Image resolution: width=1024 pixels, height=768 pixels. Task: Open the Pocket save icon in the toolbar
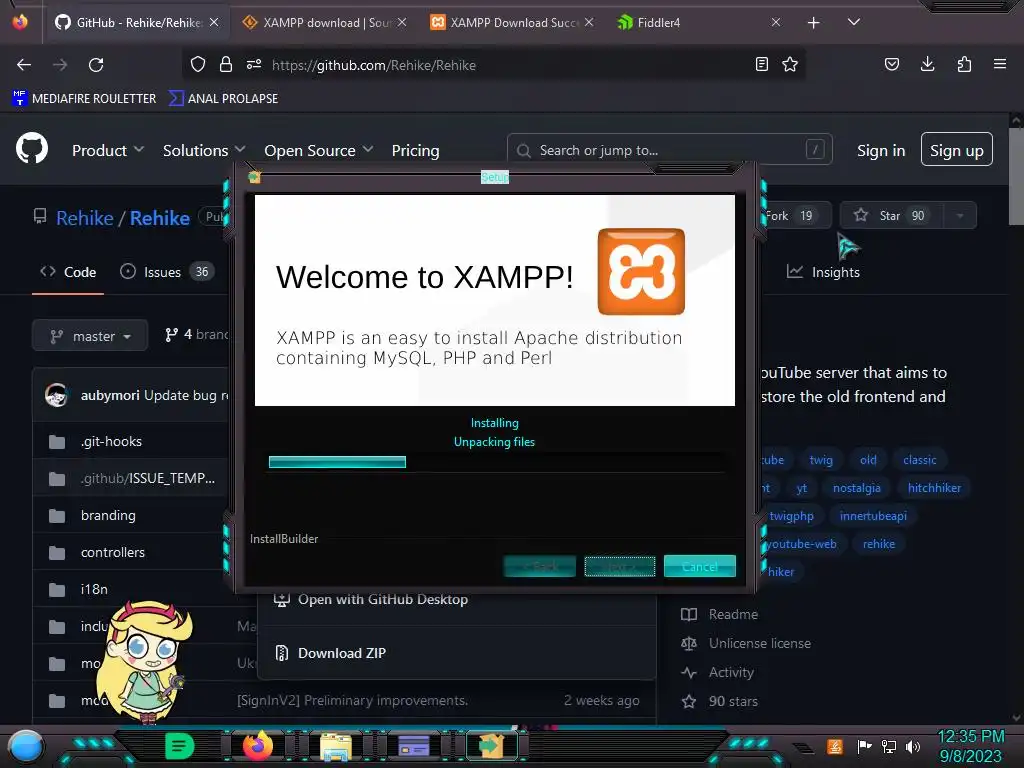pos(891,64)
